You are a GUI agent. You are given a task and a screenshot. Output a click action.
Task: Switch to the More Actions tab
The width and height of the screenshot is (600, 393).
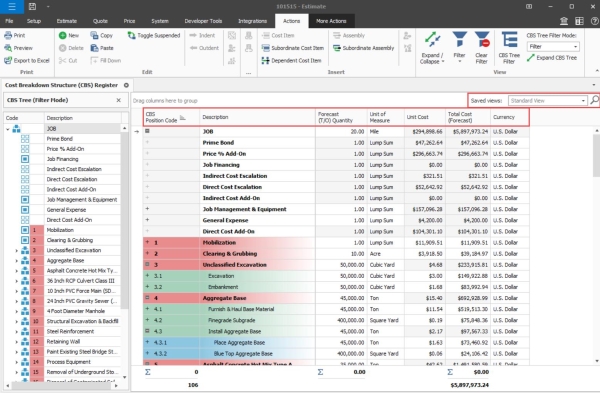[x=331, y=21]
